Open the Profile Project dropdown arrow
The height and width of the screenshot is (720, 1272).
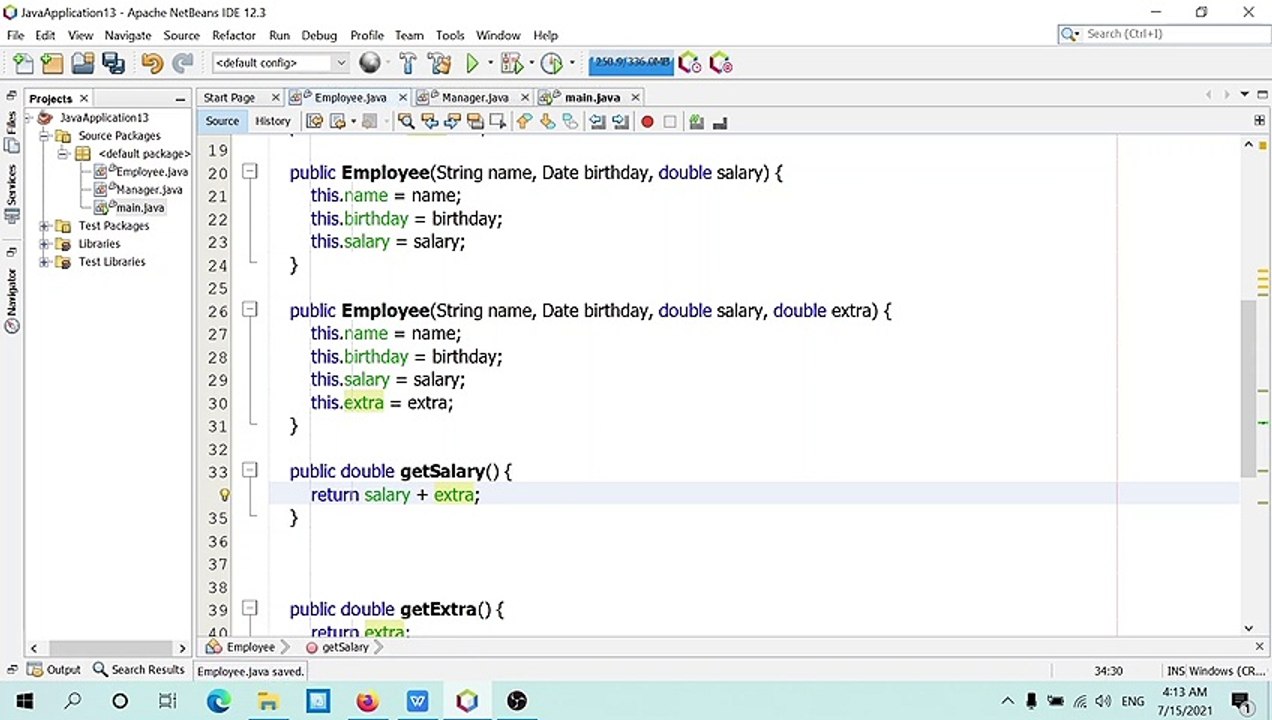572,63
